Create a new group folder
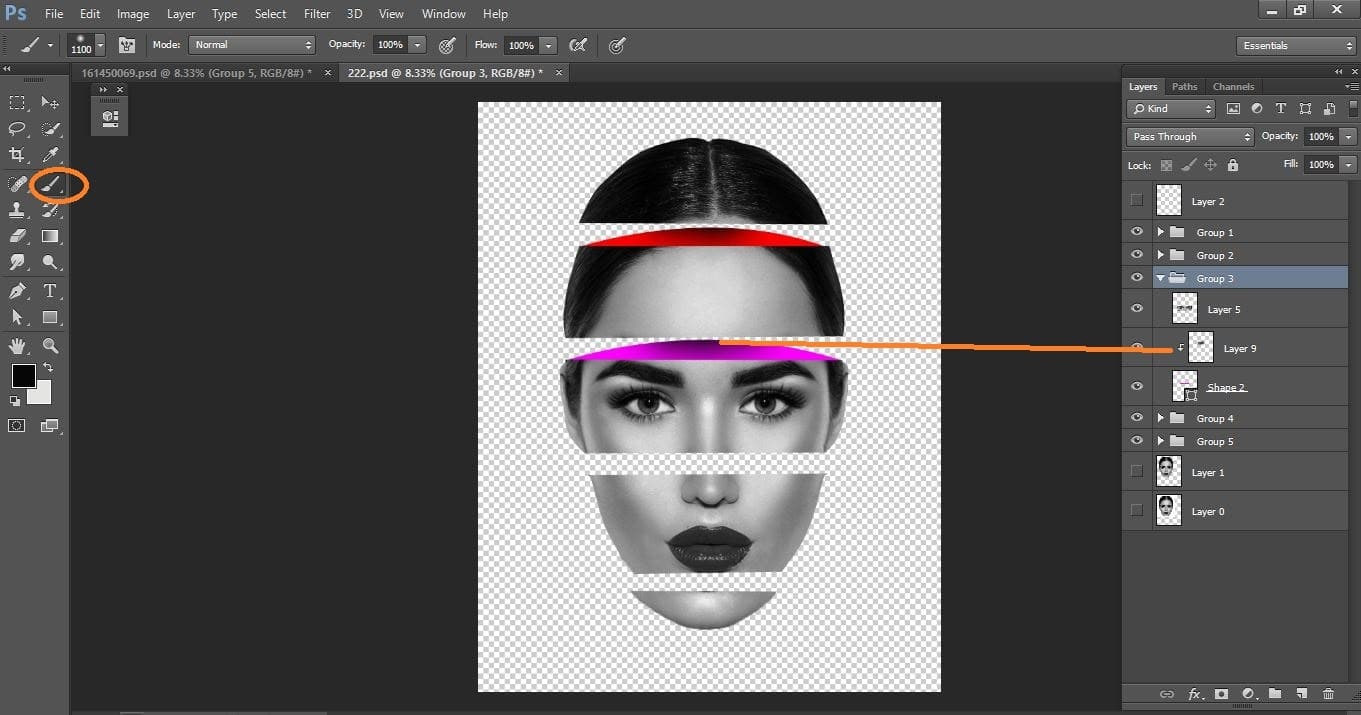The width and height of the screenshot is (1361, 715). click(1275, 694)
